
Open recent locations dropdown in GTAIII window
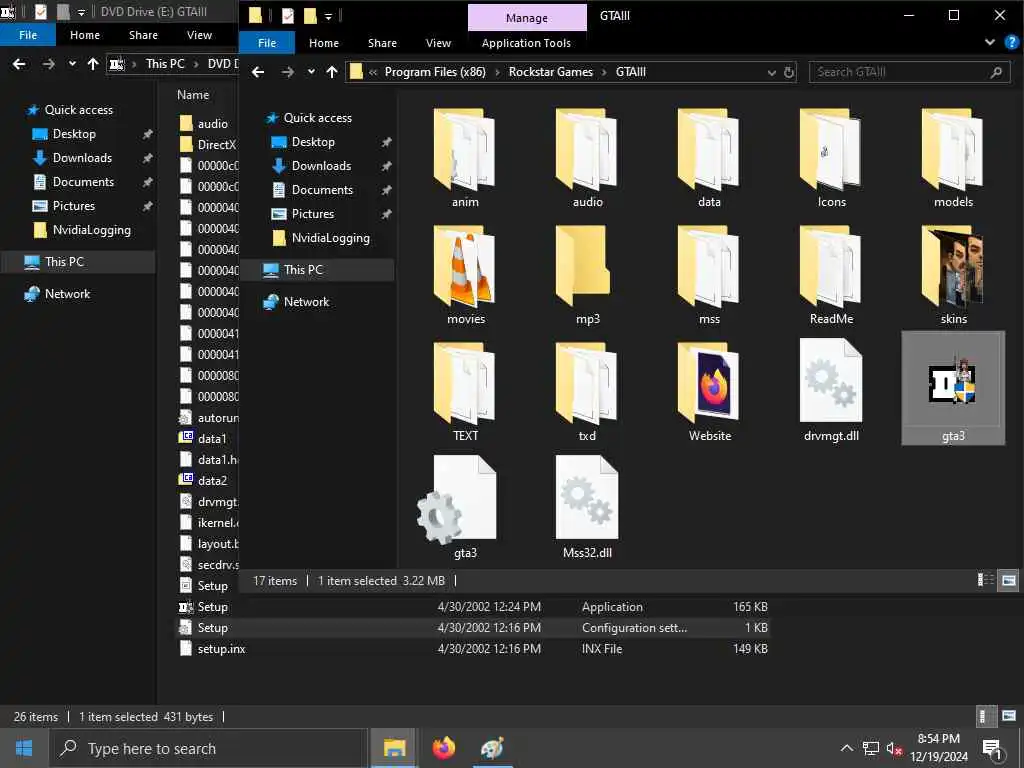[x=312, y=72]
